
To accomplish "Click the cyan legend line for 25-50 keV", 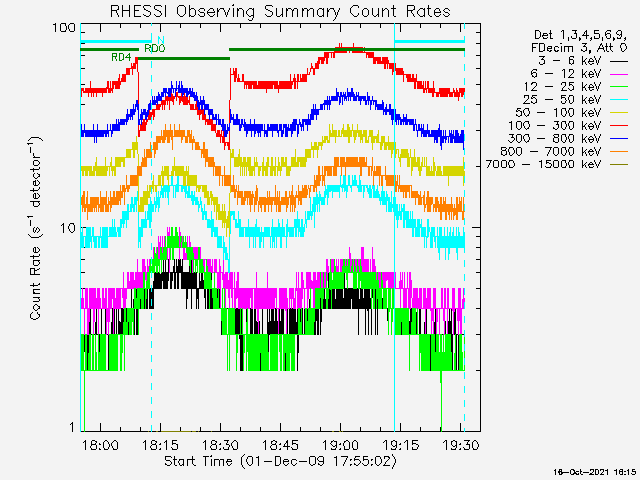I will click(619, 100).
